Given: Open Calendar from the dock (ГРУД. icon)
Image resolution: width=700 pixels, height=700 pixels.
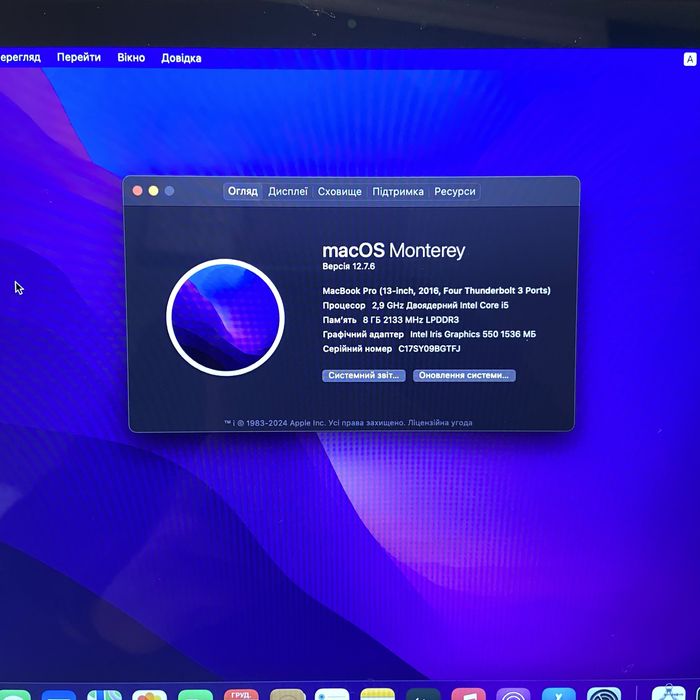Looking at the screenshot, I should tap(241, 694).
